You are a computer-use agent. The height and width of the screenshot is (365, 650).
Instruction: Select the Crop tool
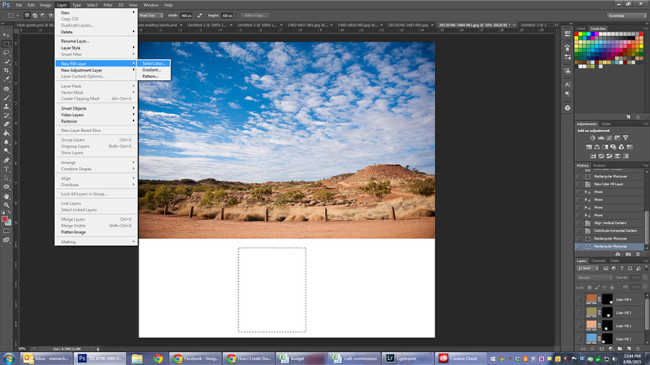coord(6,71)
